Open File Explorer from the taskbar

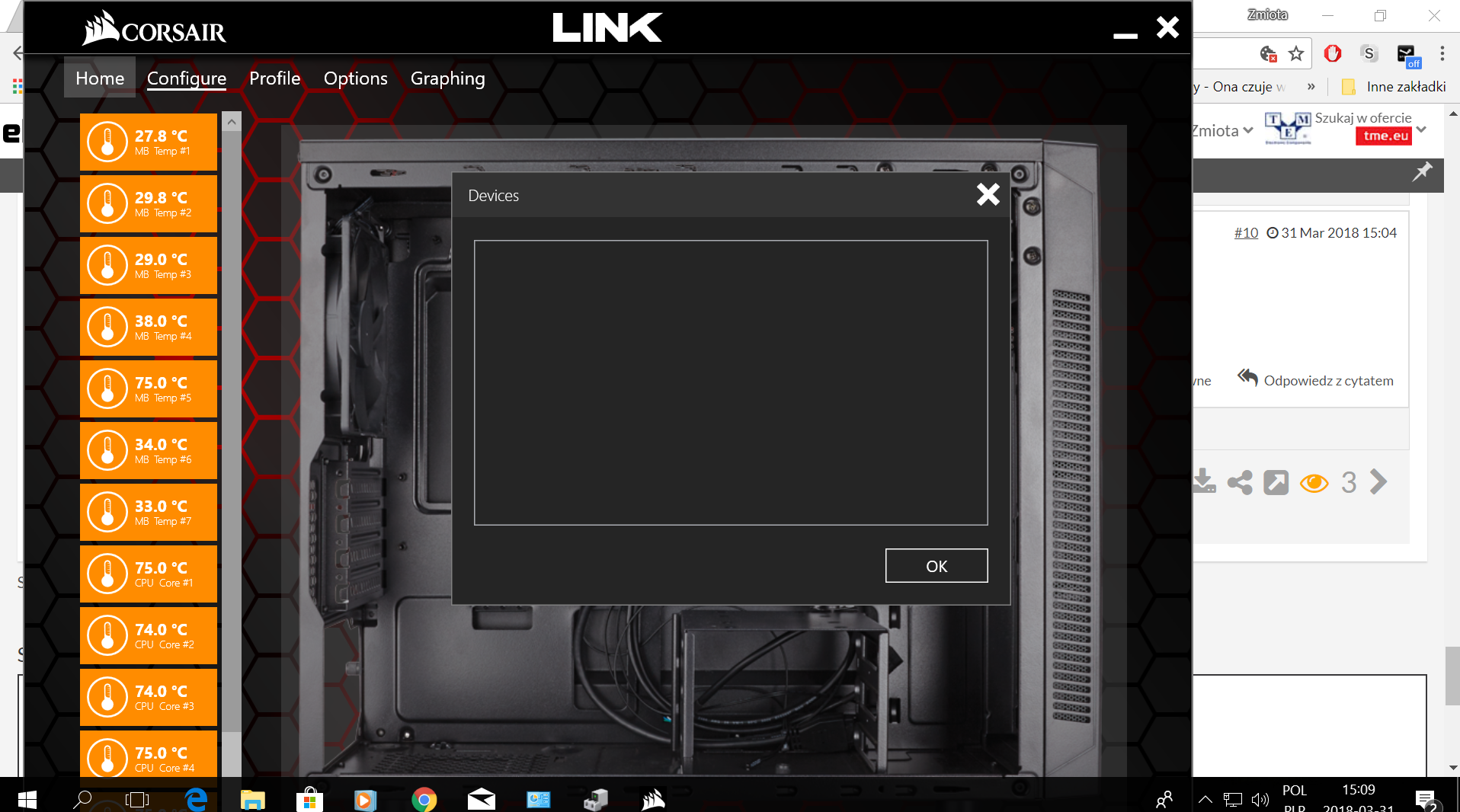(253, 798)
